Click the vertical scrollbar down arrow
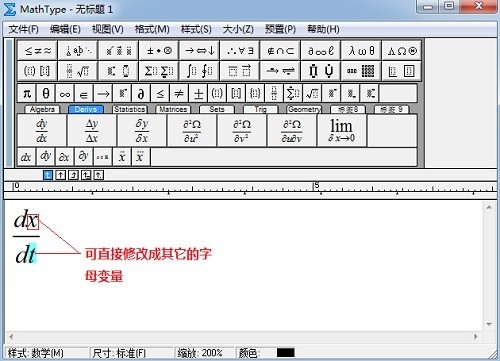 (489, 324)
